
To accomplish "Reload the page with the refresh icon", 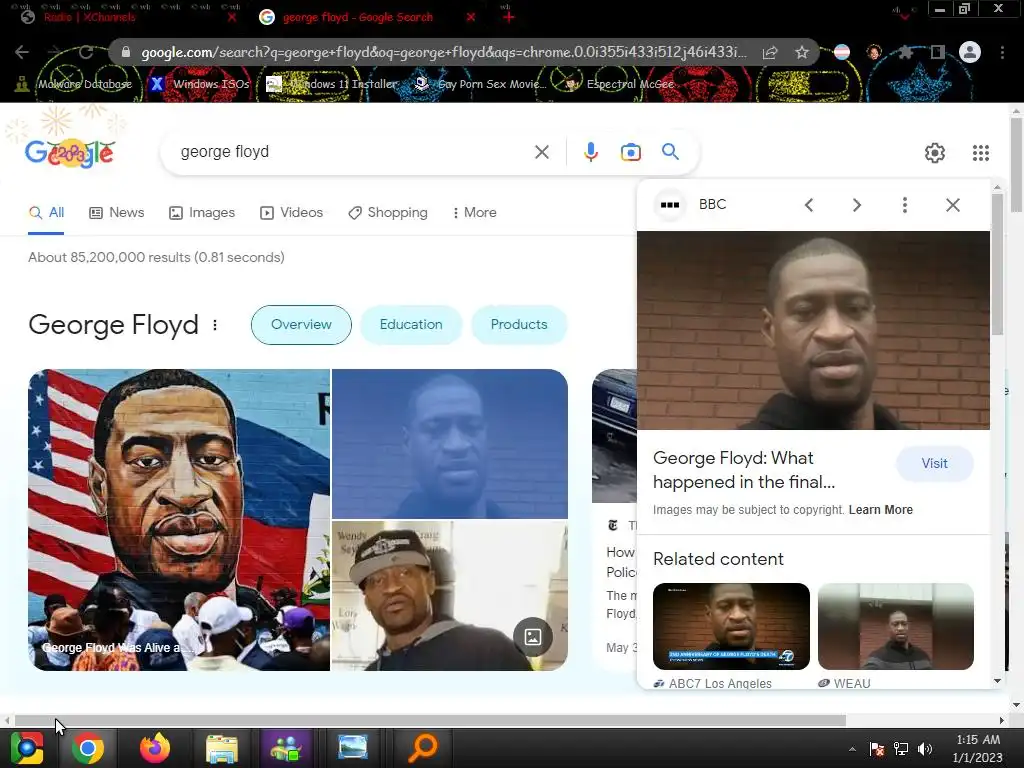I will pos(86,52).
